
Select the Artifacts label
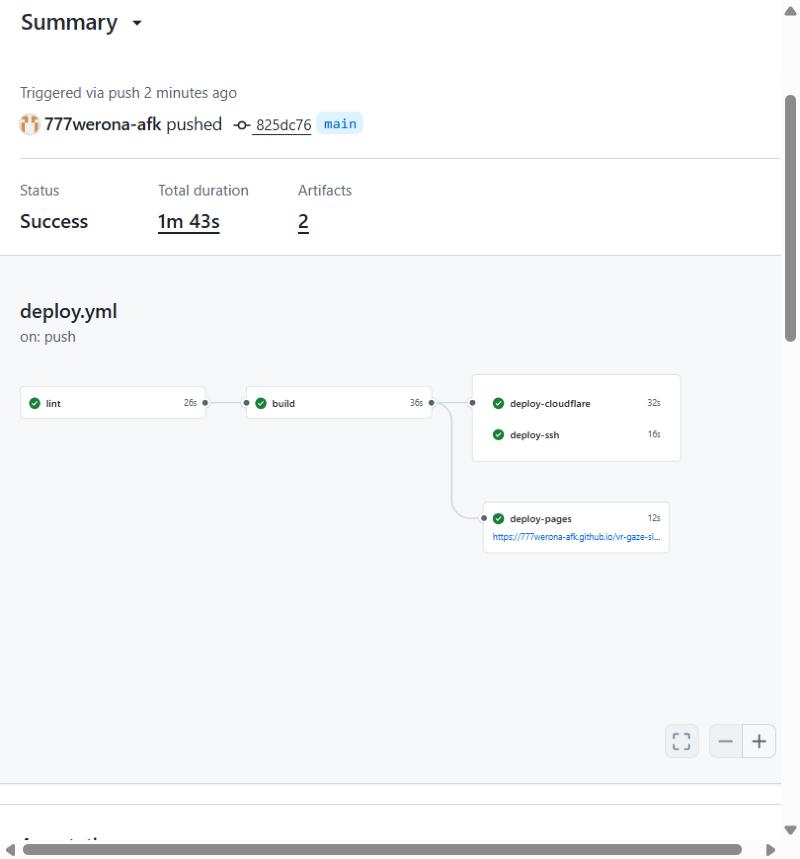tap(325, 190)
